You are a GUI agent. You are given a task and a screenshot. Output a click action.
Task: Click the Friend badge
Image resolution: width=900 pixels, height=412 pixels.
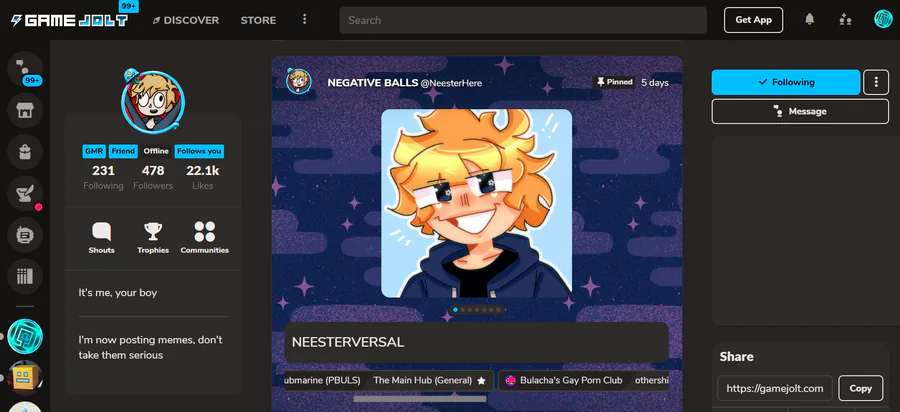point(123,151)
